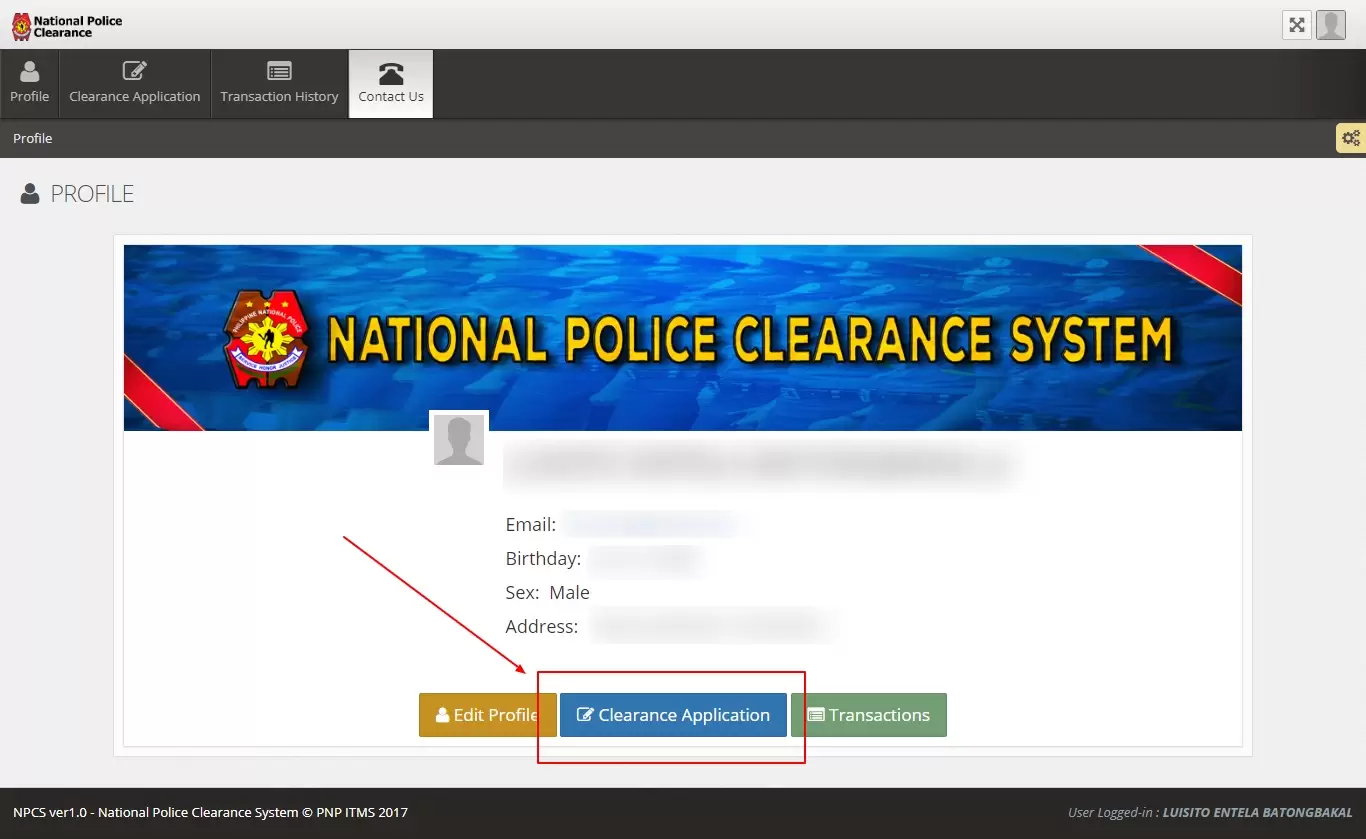Click the National Police Clearance logo
The image size is (1366, 839).
tap(67, 26)
